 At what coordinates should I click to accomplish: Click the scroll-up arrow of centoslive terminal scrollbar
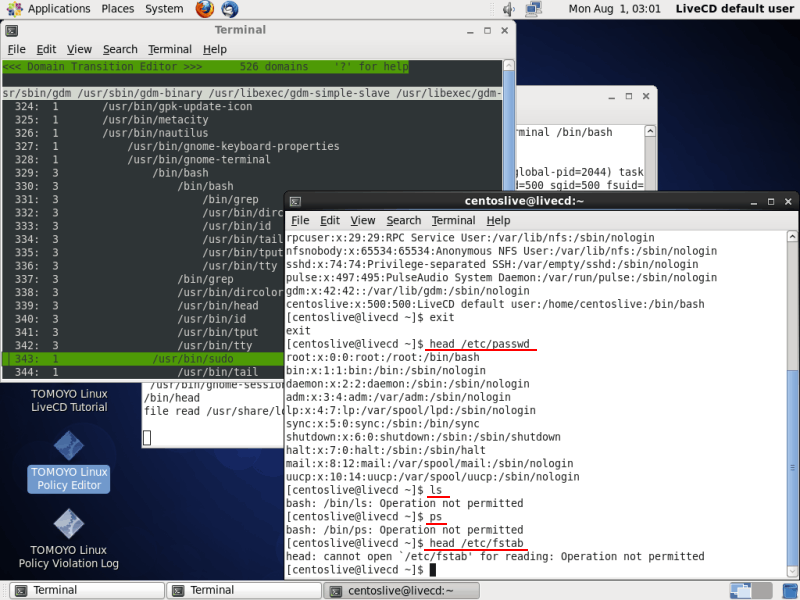[x=792, y=236]
